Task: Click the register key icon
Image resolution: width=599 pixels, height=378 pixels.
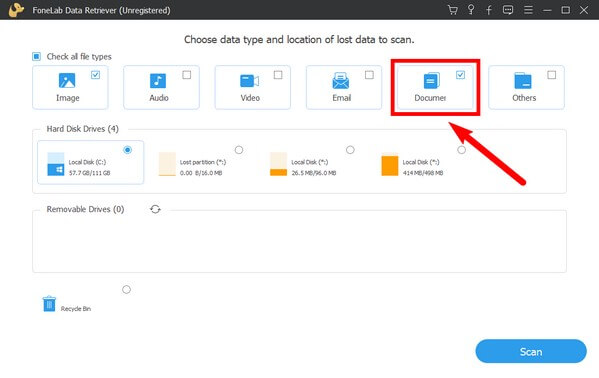Action: tap(471, 10)
